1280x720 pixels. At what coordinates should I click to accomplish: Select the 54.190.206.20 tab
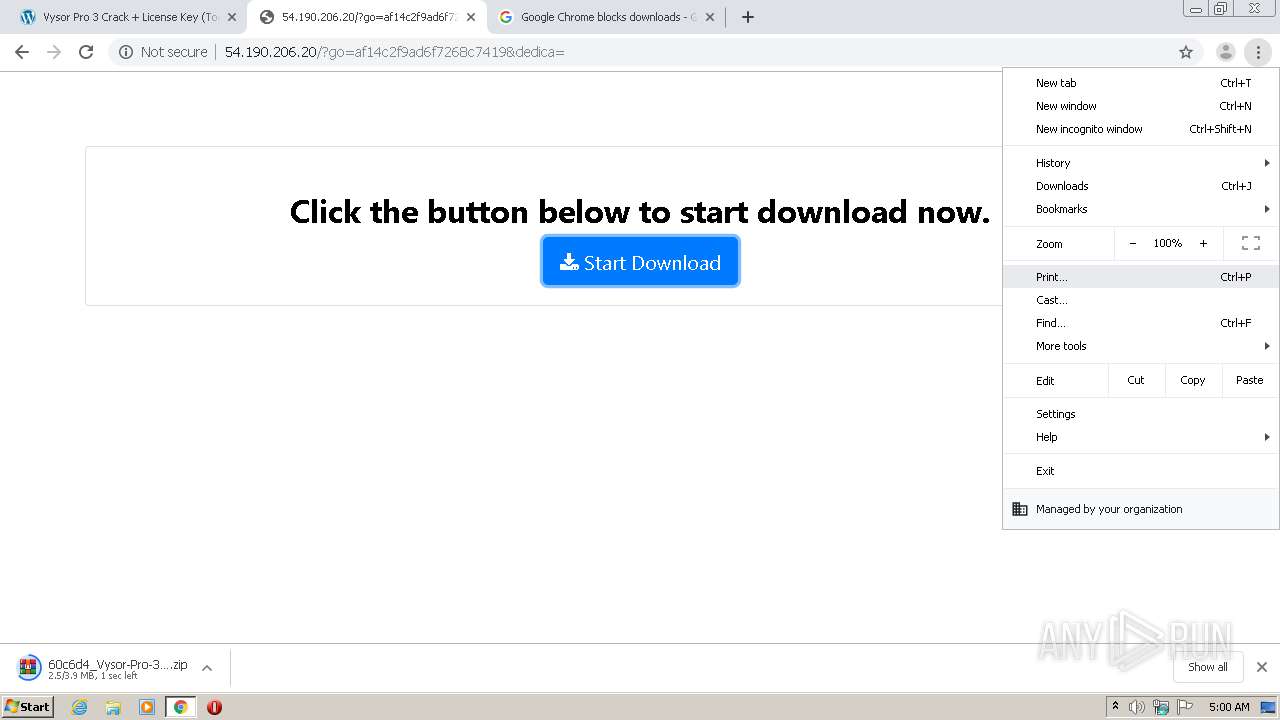(x=366, y=17)
